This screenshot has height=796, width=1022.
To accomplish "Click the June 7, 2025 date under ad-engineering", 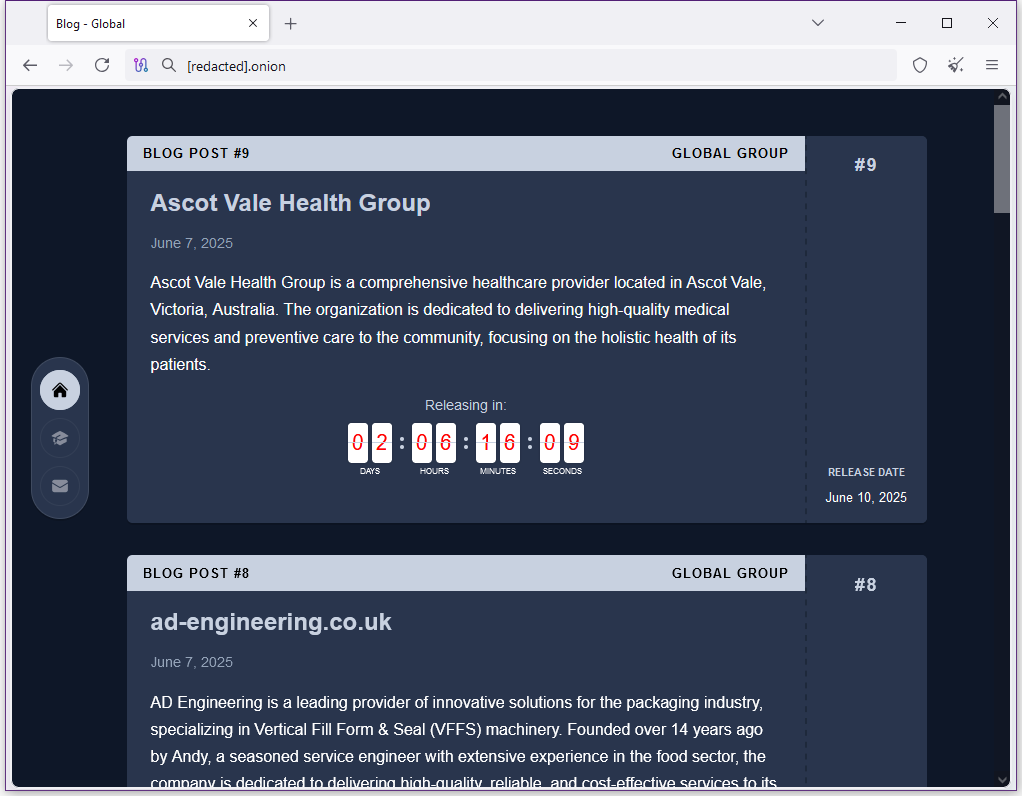I will (x=192, y=662).
